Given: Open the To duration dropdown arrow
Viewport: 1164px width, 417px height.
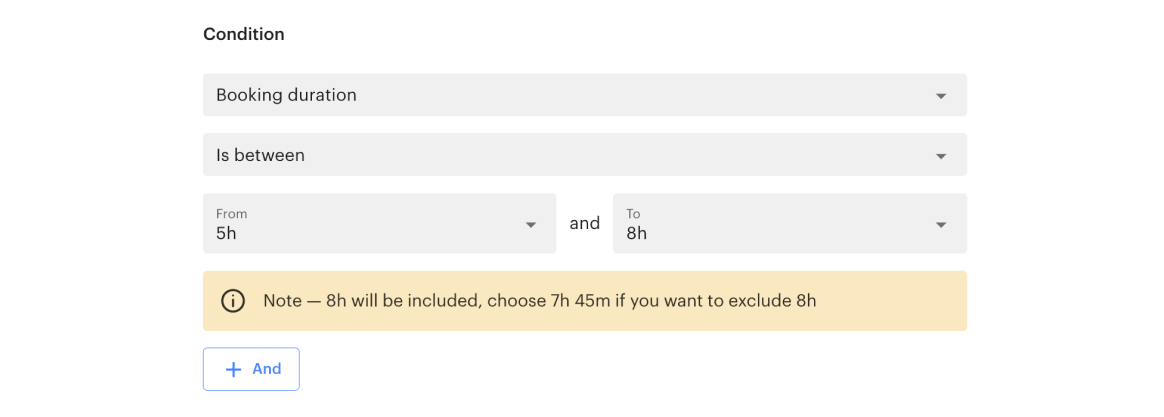Looking at the screenshot, I should 940,224.
